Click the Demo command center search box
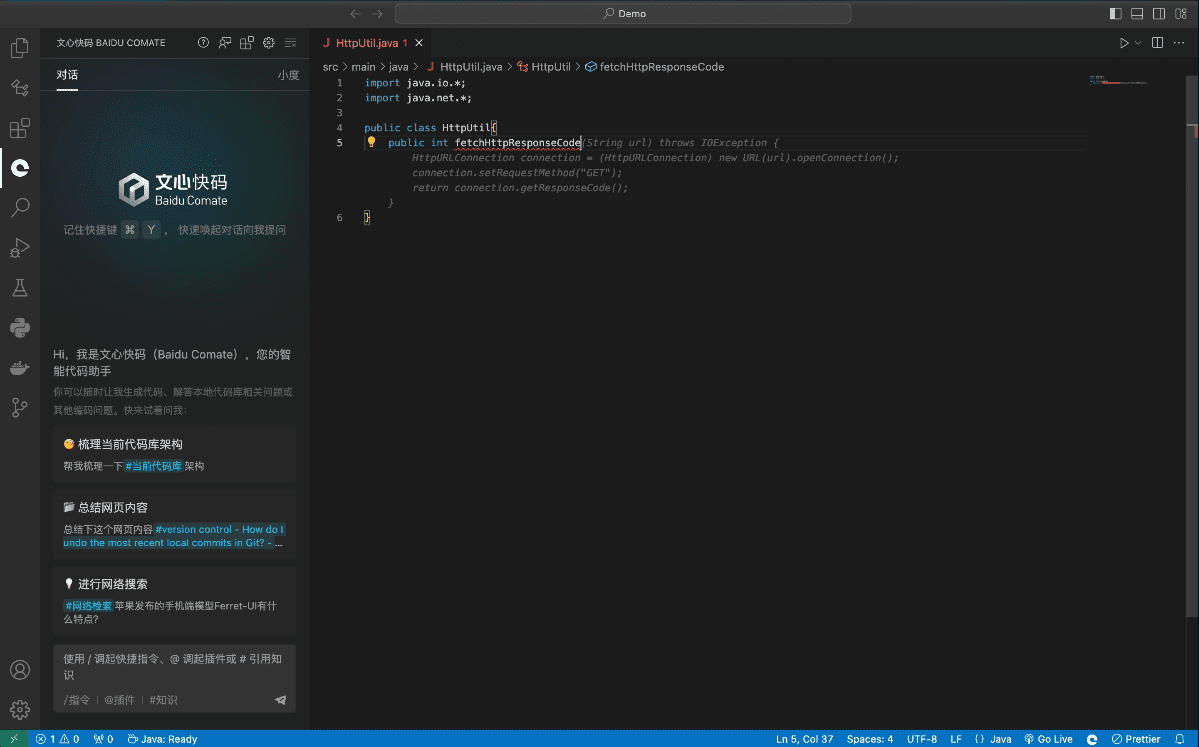This screenshot has width=1199, height=747. click(x=623, y=14)
